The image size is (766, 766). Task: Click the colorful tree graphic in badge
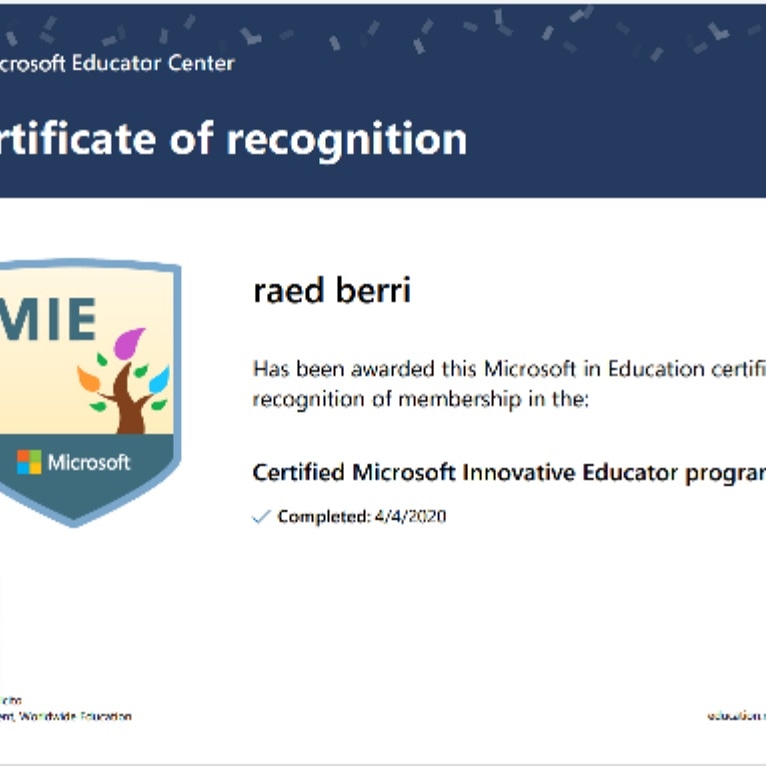coord(124,381)
